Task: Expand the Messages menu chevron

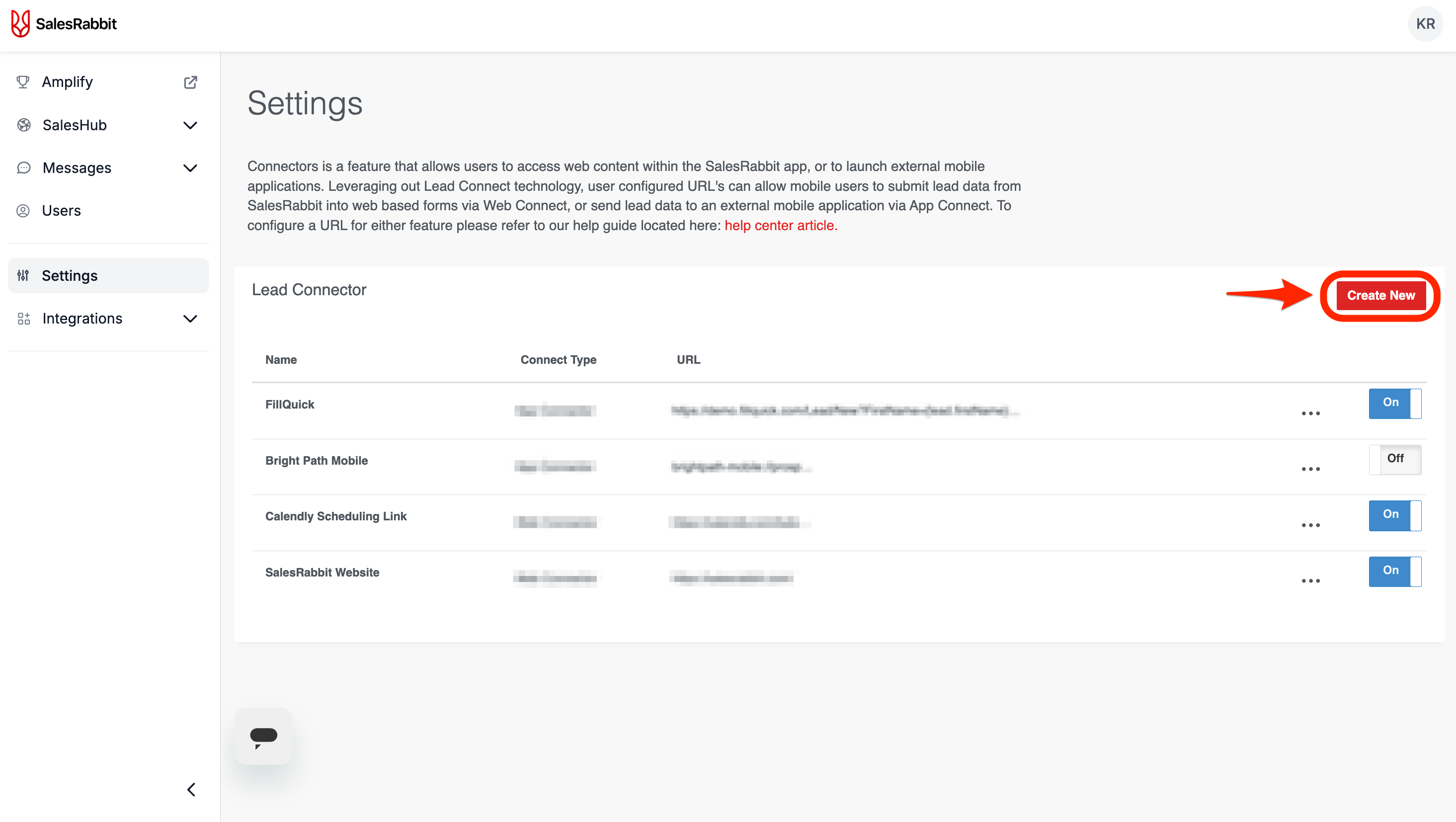Action: pos(190,168)
